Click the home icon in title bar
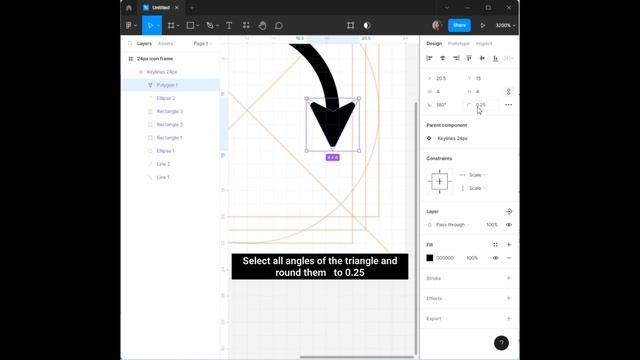This screenshot has width=640, height=360. pos(129,8)
